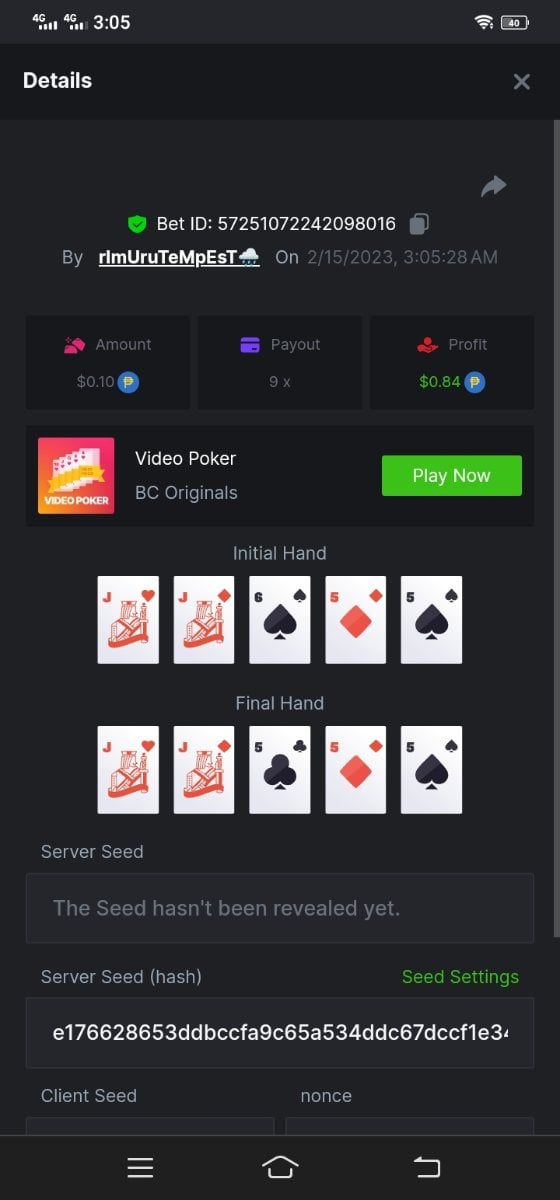Tap the Video Poker game thumbnail
Image resolution: width=560 pixels, height=1200 pixels.
click(76, 476)
